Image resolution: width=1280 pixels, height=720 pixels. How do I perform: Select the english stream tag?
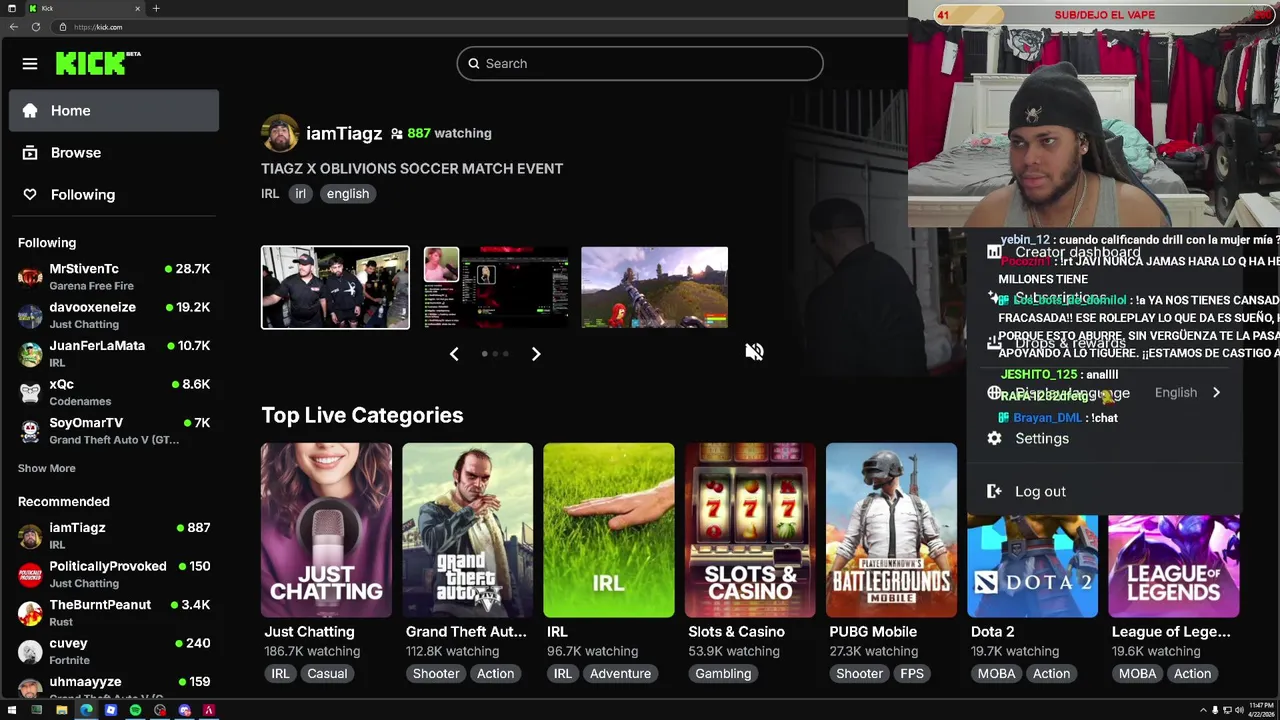pos(347,194)
